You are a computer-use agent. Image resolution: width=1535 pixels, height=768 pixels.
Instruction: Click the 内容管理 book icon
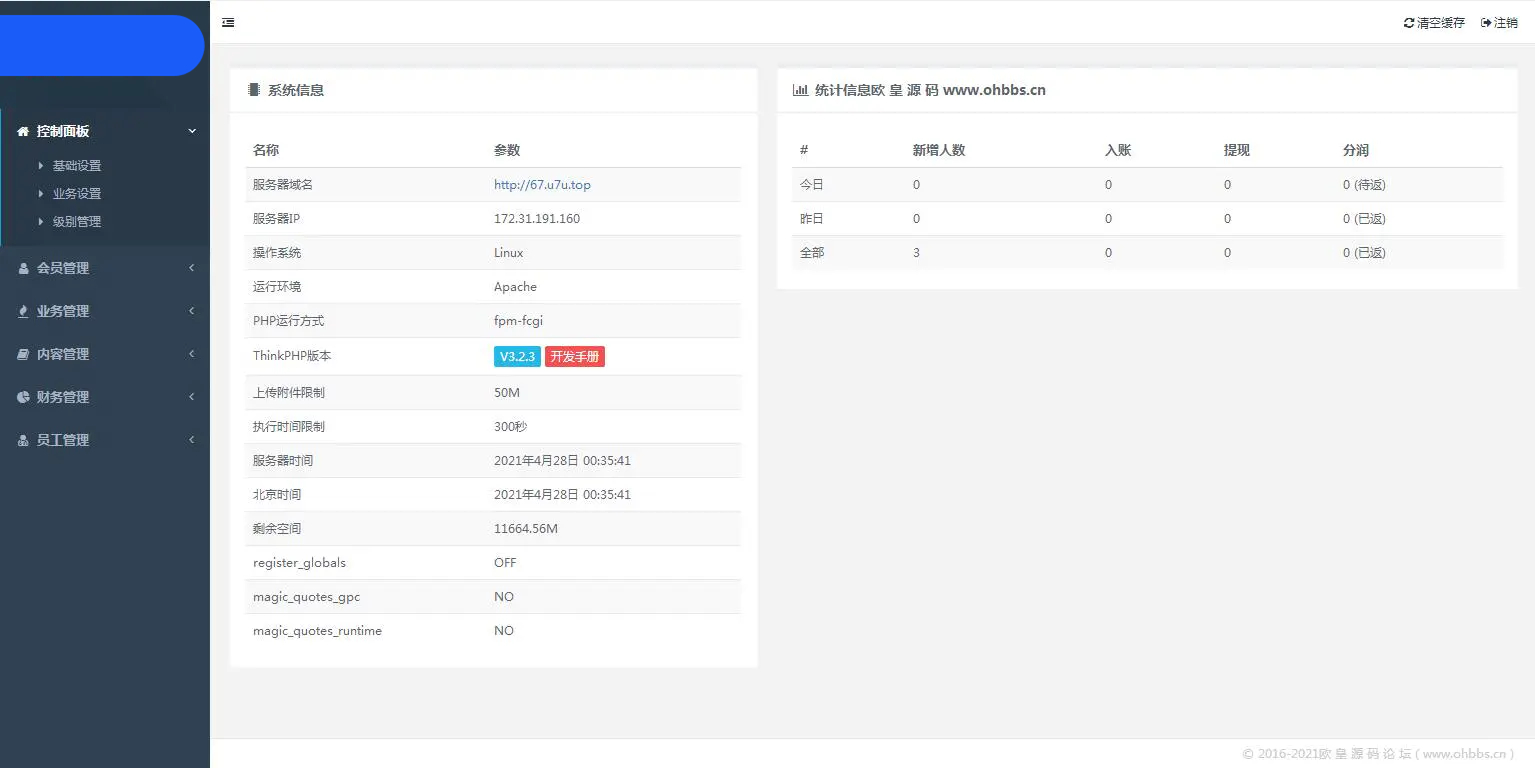click(22, 353)
